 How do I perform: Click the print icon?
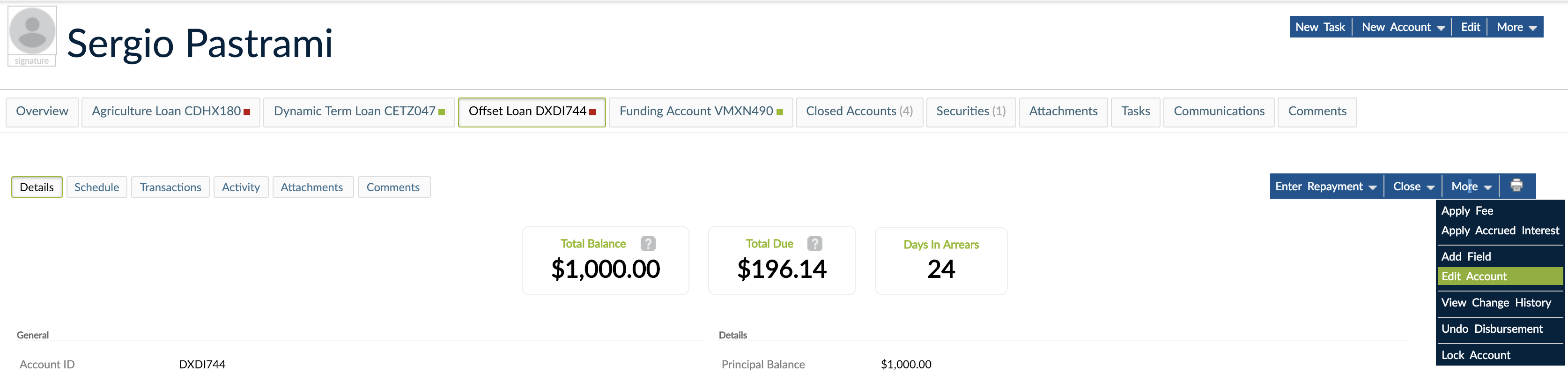(1516, 186)
